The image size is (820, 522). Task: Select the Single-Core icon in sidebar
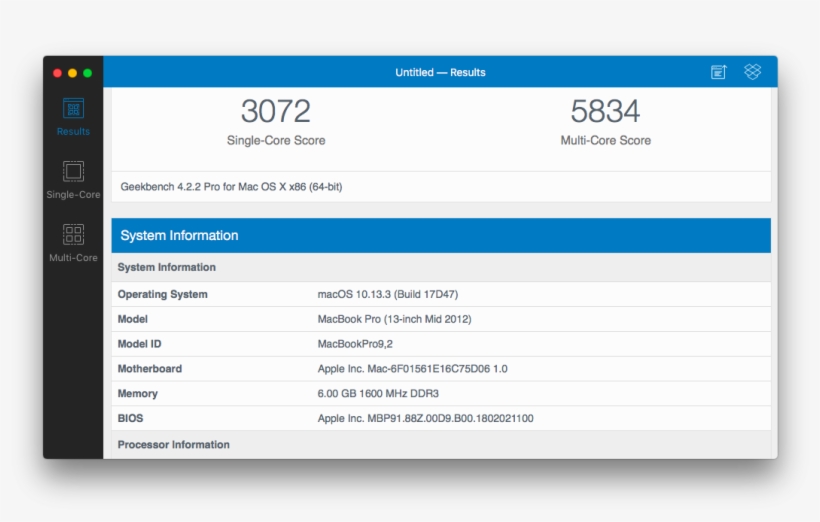[73, 171]
